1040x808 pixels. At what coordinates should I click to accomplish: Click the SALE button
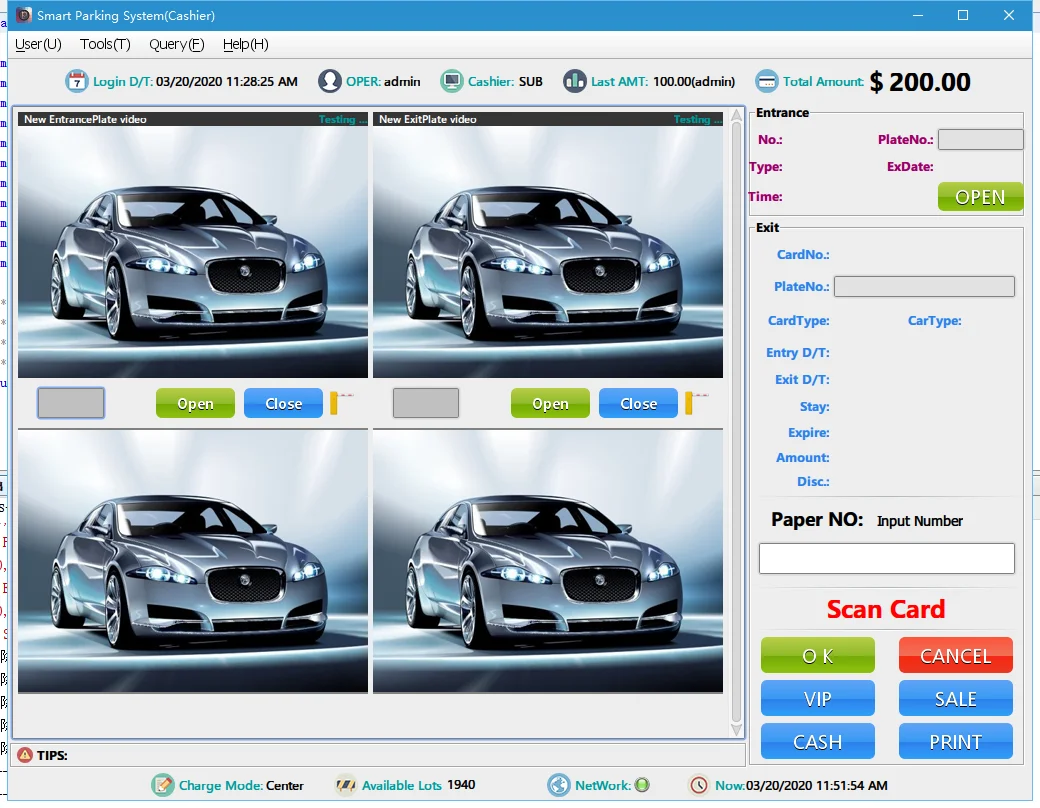point(955,699)
